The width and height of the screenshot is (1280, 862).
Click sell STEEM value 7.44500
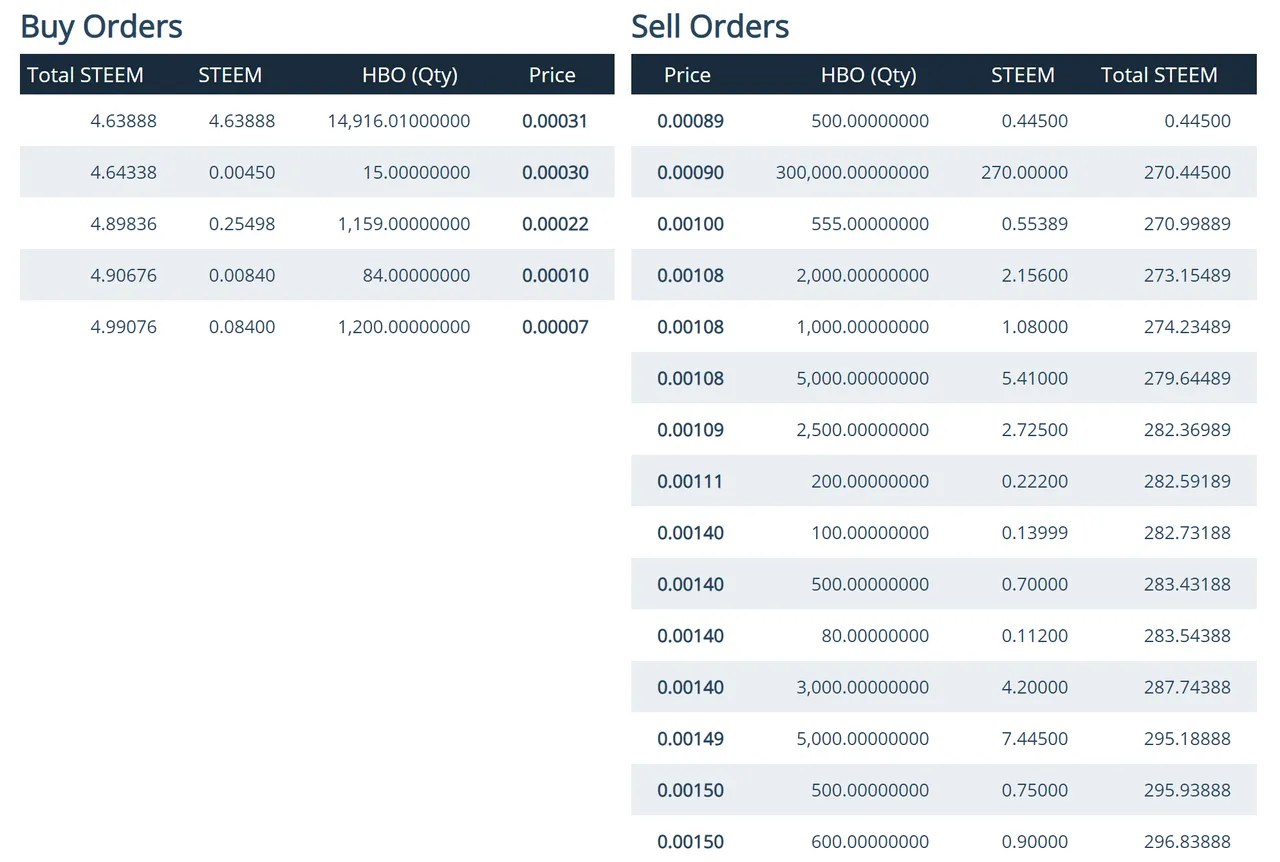(x=1035, y=739)
